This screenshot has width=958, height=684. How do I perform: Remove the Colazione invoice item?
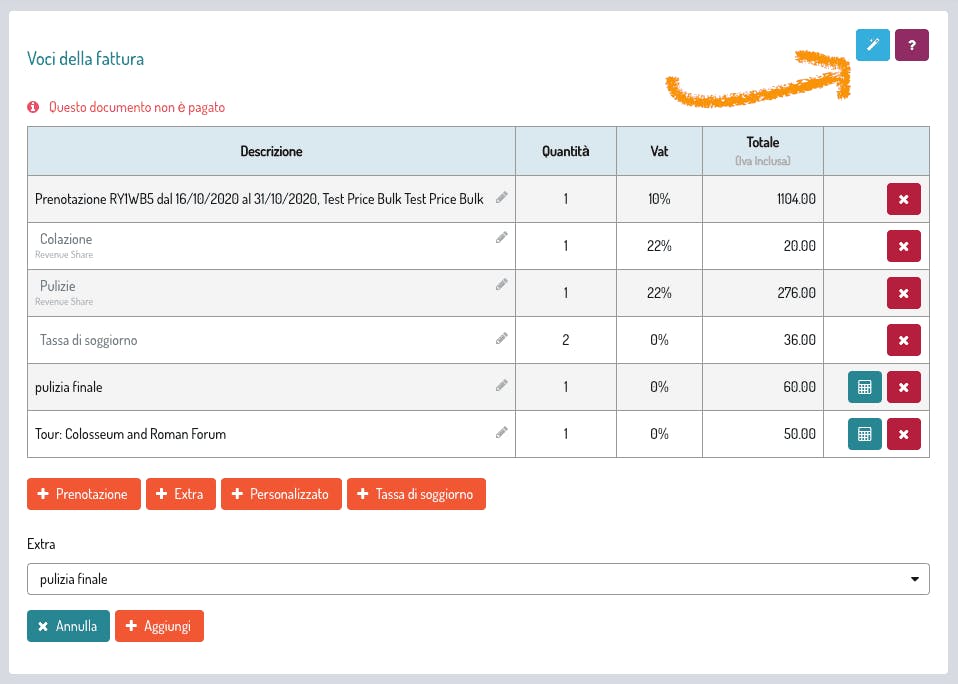903,246
